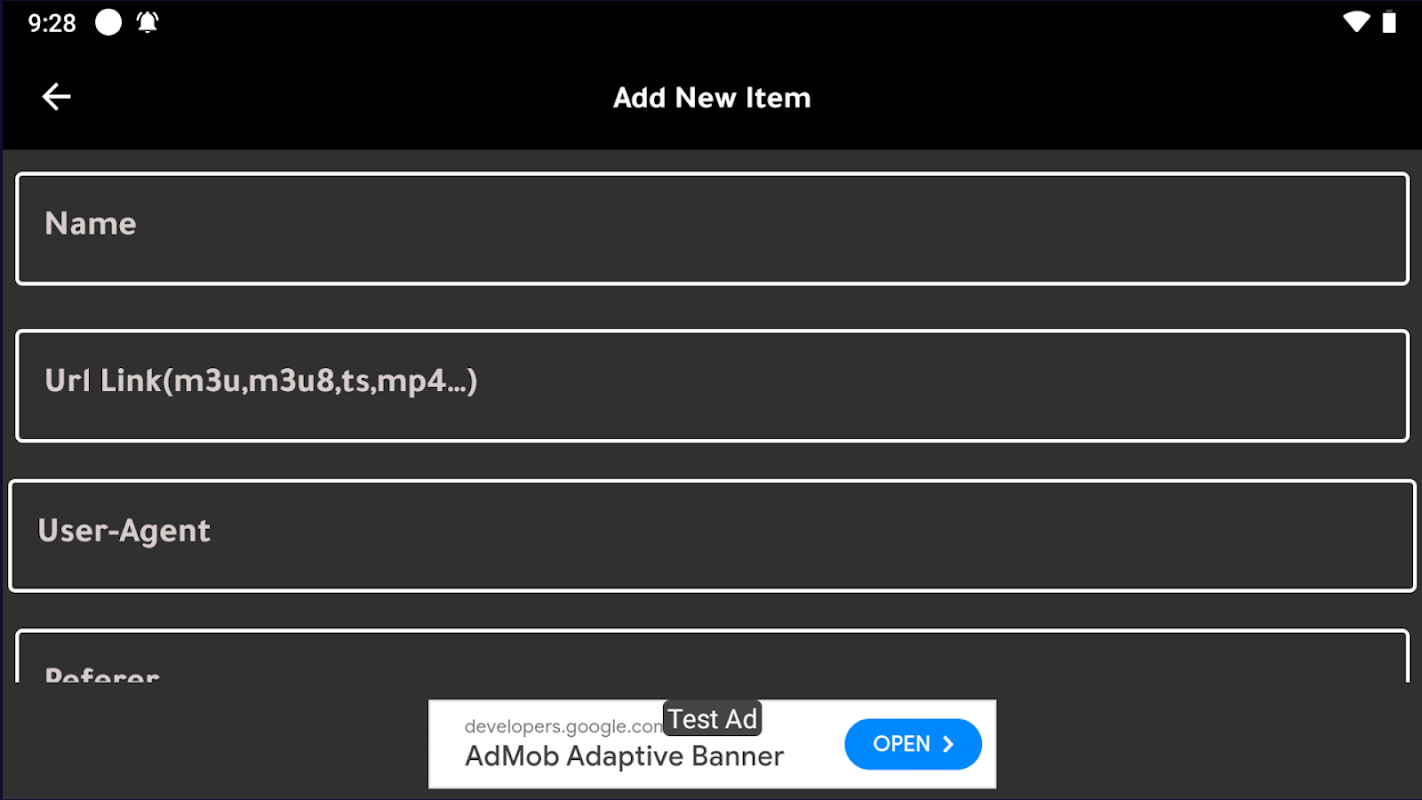Image resolution: width=1422 pixels, height=800 pixels.
Task: Tap the 9:28 clock in status bar
Action: [52, 23]
